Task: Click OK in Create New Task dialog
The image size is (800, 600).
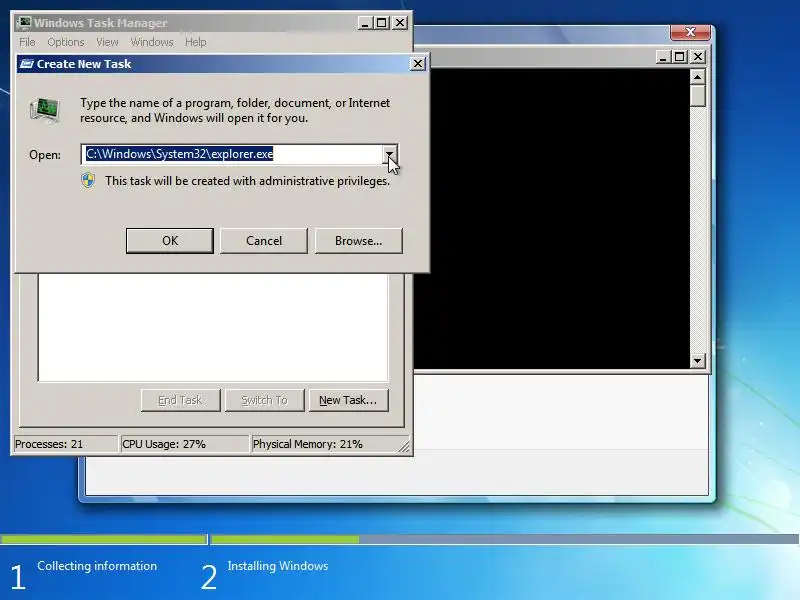Action: coord(170,240)
